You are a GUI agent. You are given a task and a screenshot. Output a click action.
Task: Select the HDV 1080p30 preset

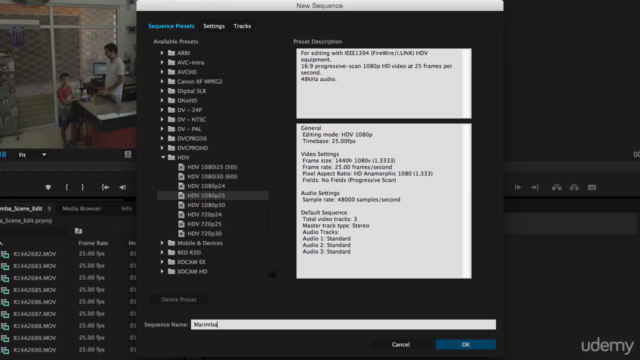pyautogui.click(x=206, y=205)
